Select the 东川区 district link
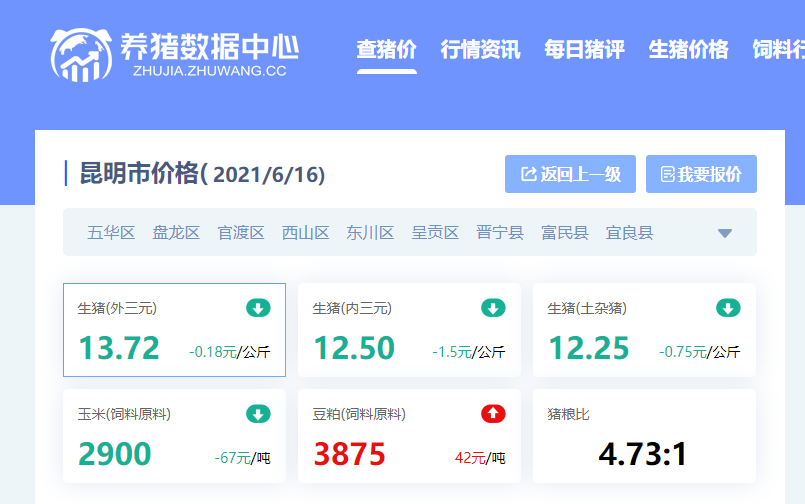Viewport: 805px width, 504px height. point(370,233)
